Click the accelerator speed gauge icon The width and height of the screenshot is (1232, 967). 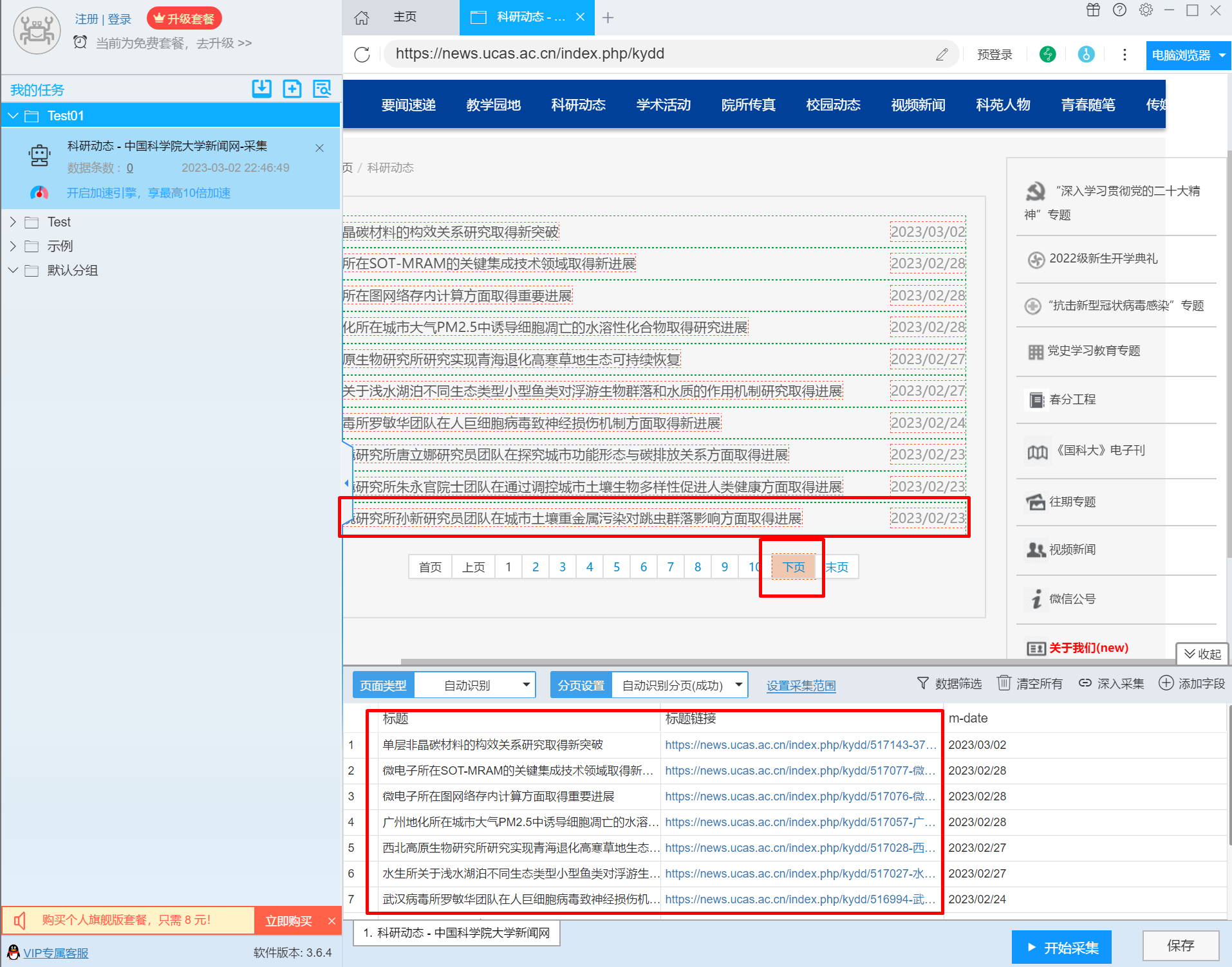click(x=39, y=192)
